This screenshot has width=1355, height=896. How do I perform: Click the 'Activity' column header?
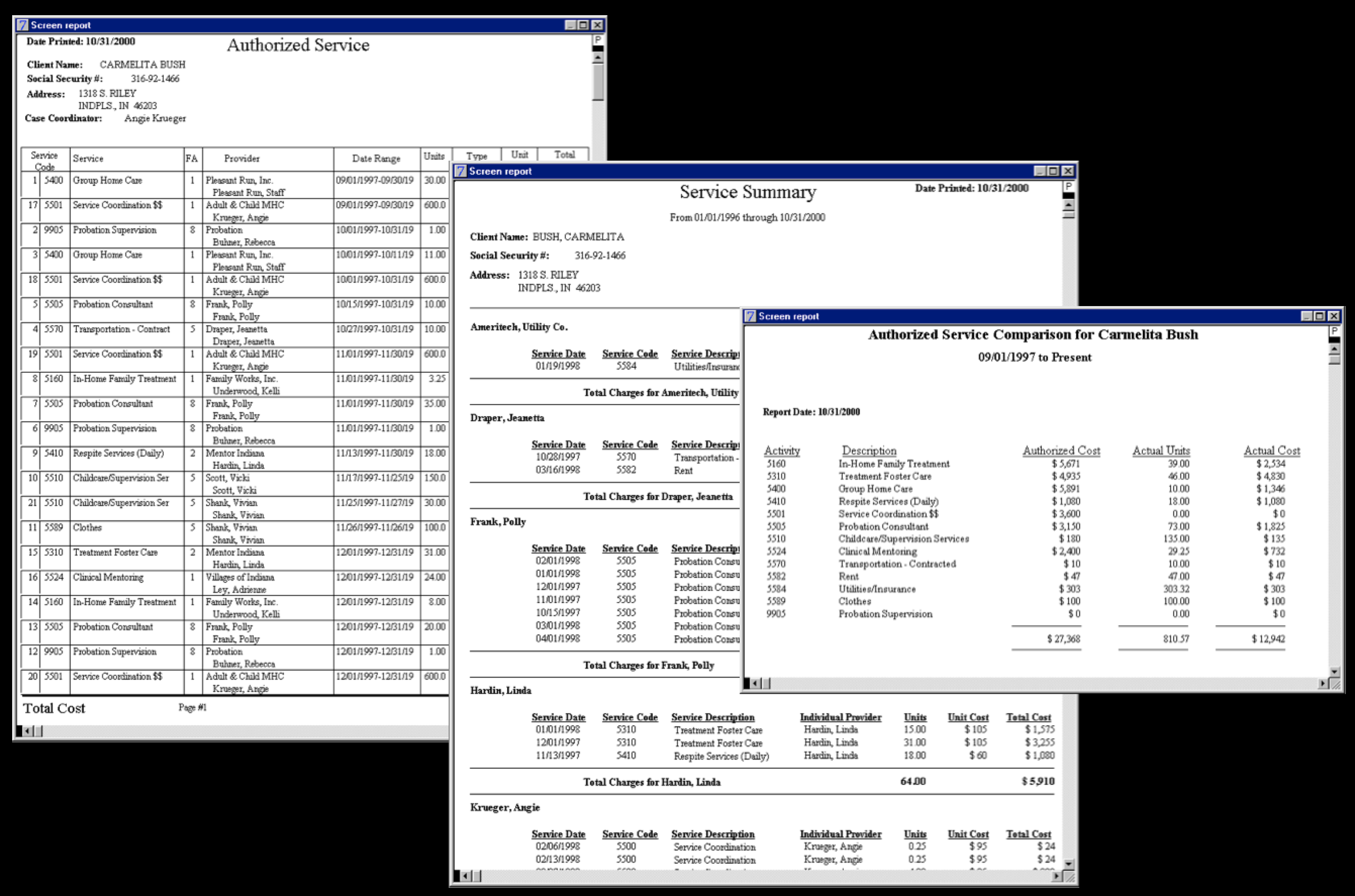coord(782,451)
